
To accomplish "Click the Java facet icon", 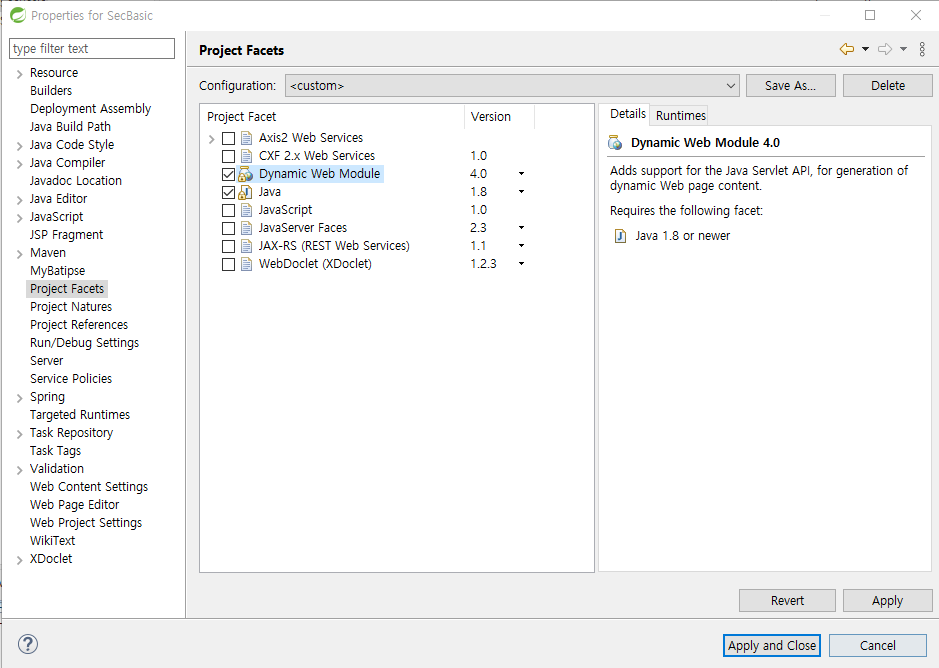I will pyautogui.click(x=246, y=192).
